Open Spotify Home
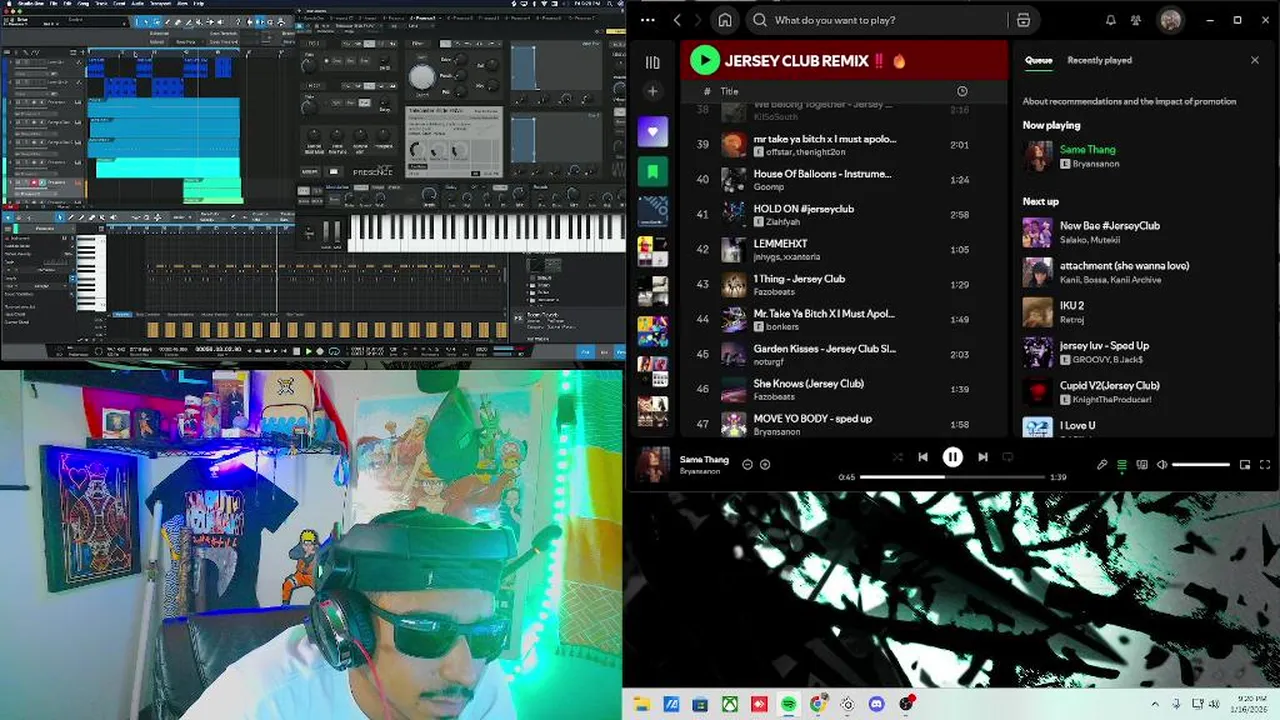Viewport: 1280px width, 720px height. 725,20
